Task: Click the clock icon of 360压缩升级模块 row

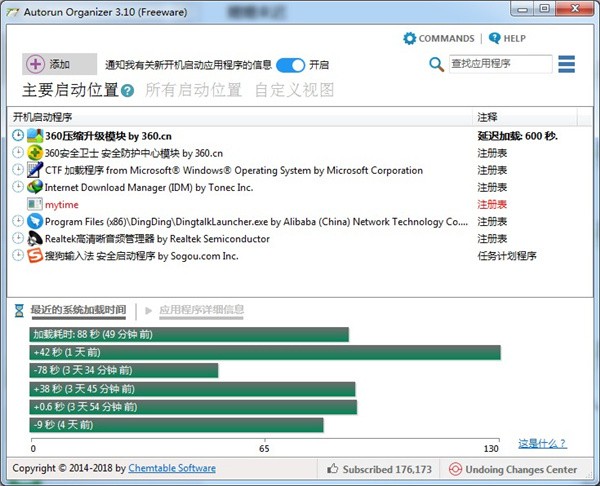Action: click(x=18, y=135)
